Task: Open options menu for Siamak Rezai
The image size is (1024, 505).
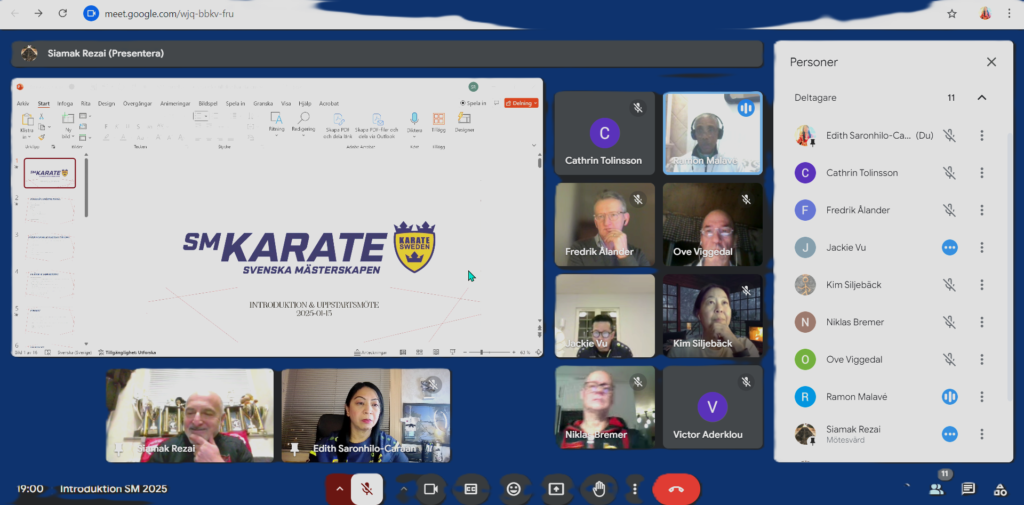Action: pyautogui.click(x=982, y=434)
